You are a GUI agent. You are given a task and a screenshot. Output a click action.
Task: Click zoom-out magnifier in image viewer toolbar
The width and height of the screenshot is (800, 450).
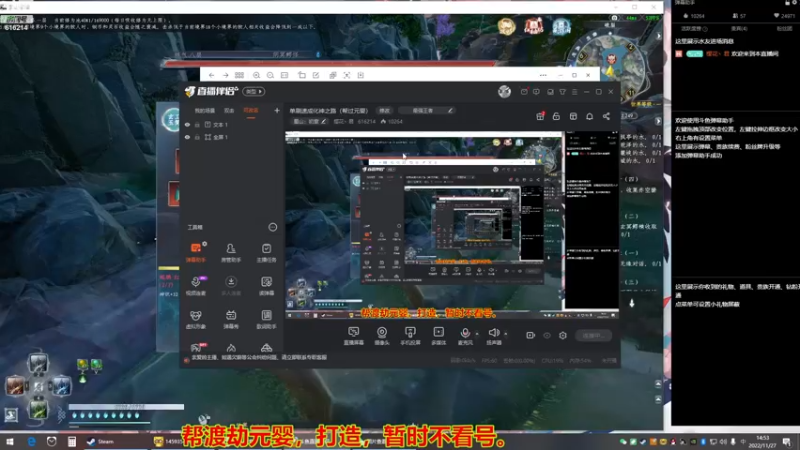270,75
